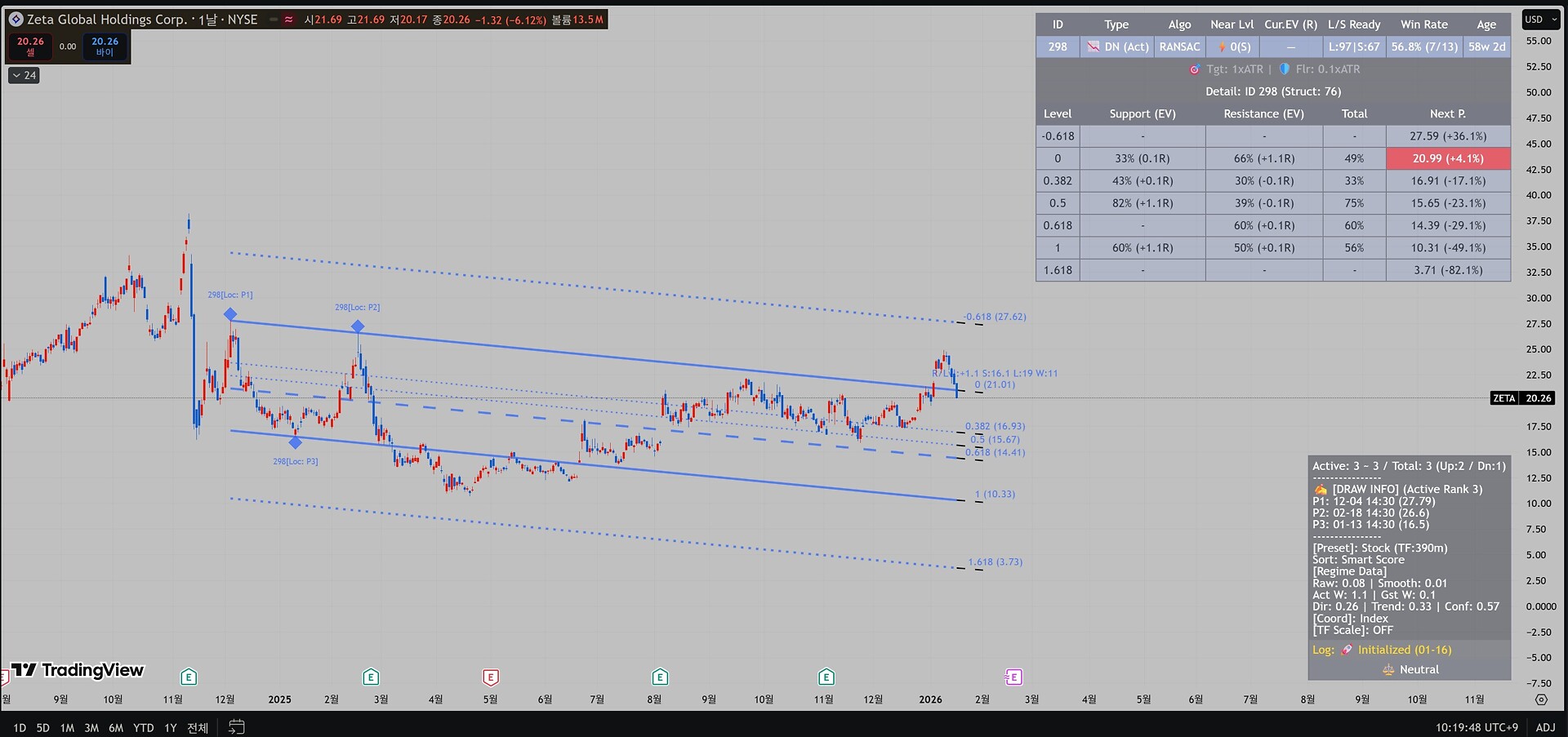Click the 27.59 (+36.1%) next price cell
1568x737 pixels.
pos(1448,136)
